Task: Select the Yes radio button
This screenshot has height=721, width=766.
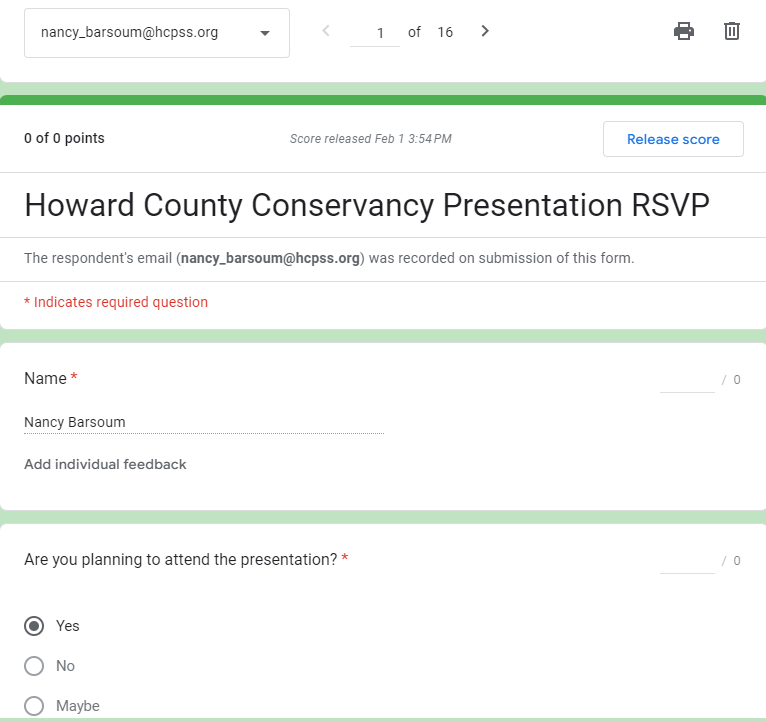Action: coord(34,626)
